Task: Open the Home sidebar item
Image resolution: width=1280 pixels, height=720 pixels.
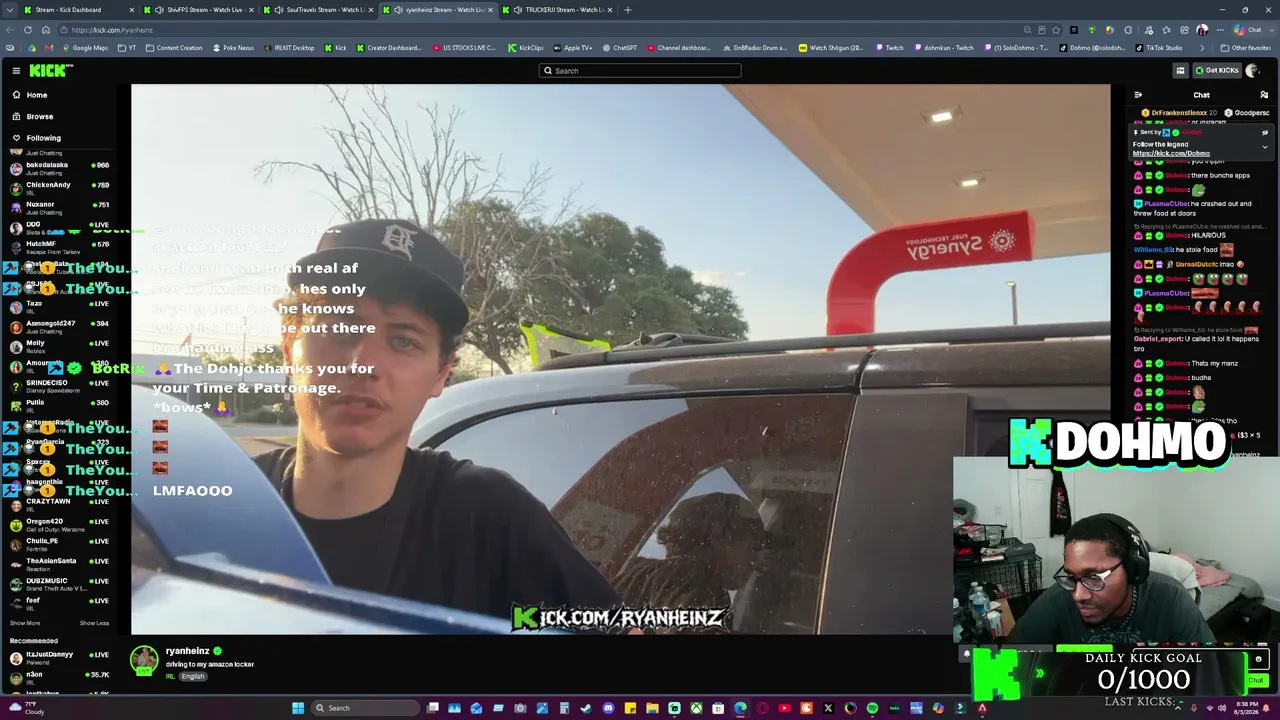Action: [36, 95]
